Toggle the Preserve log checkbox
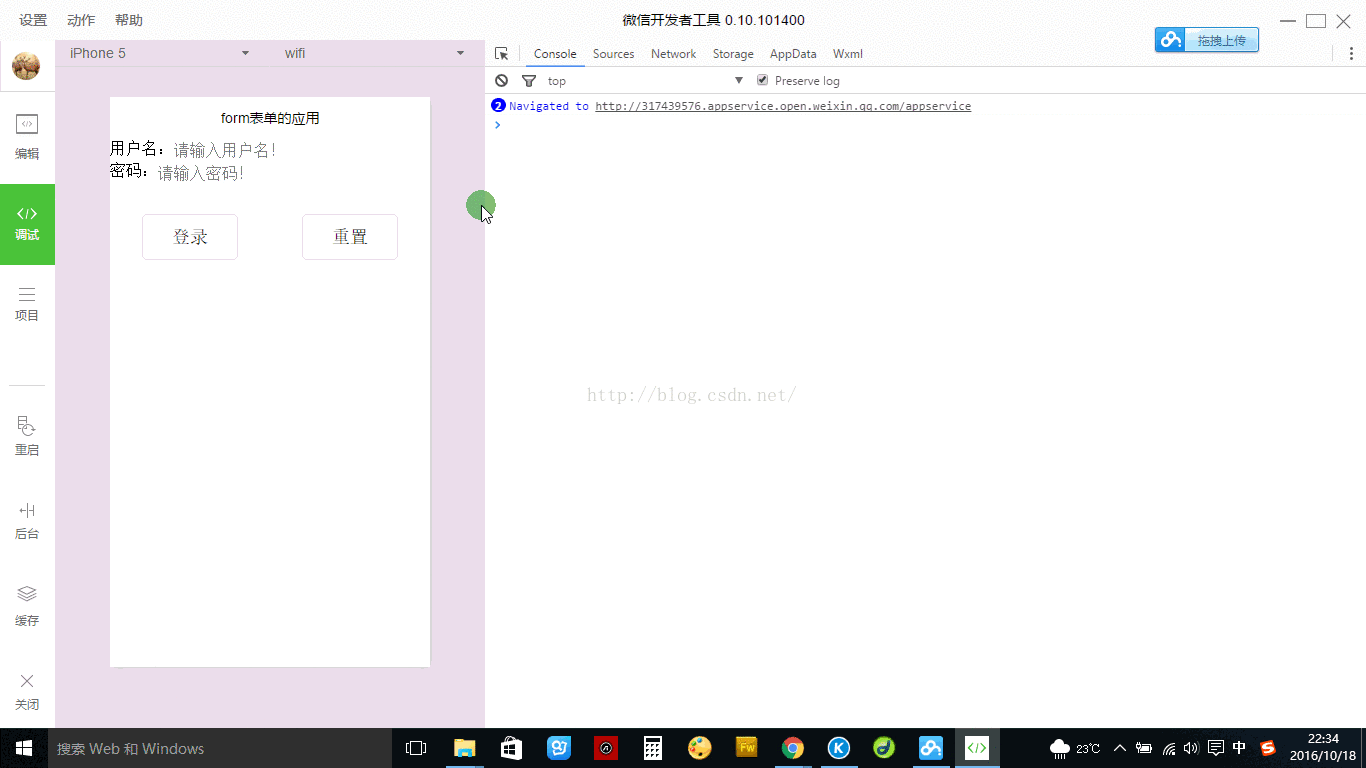 pyautogui.click(x=762, y=80)
